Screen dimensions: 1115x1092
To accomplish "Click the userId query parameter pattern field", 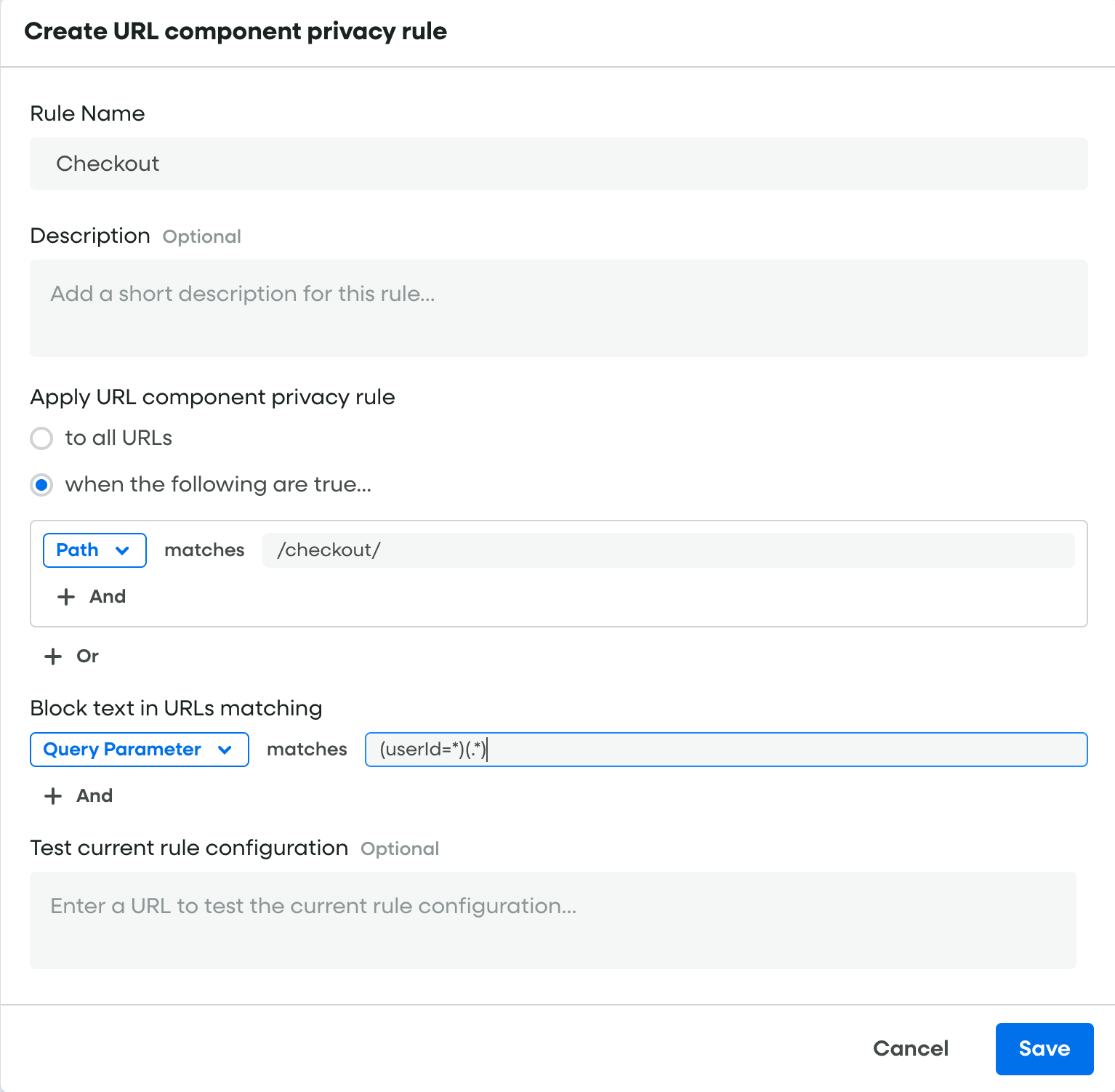I will [725, 750].
